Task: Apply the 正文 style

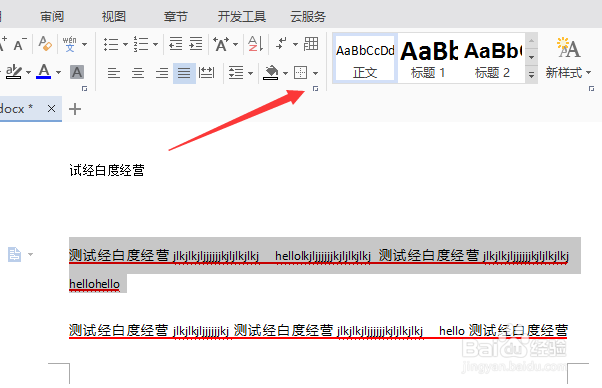Action: coord(365,59)
